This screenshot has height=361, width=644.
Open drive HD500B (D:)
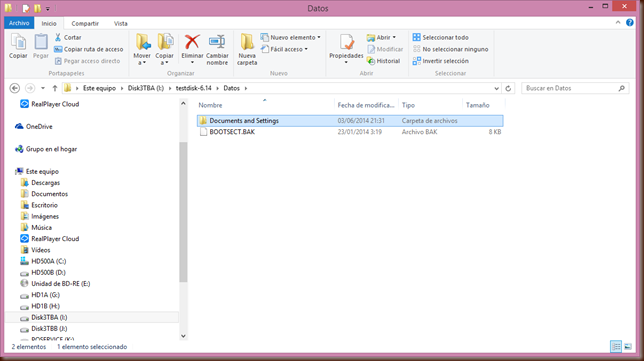click(x=43, y=272)
